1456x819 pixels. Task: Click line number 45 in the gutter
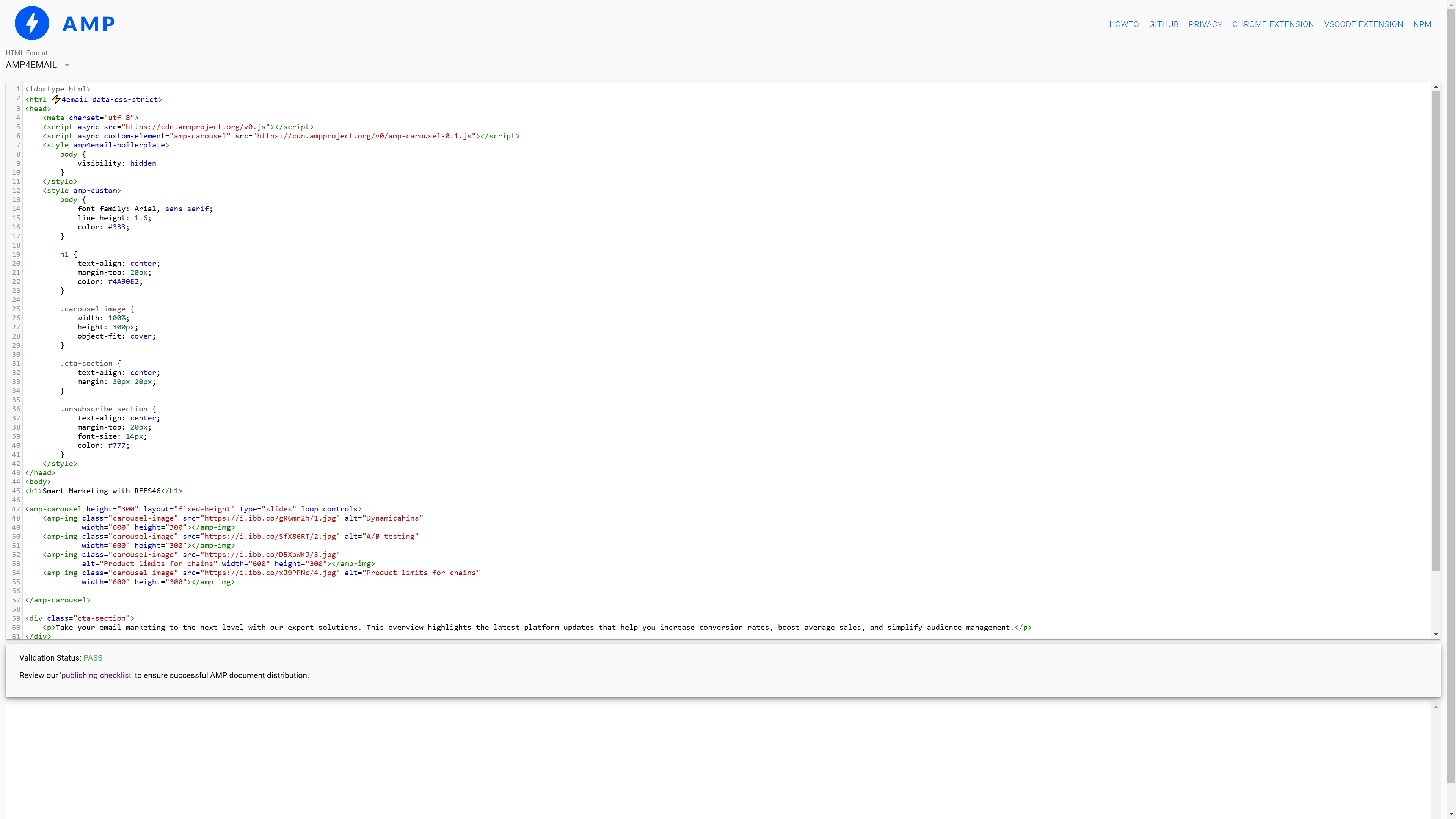tap(16, 491)
